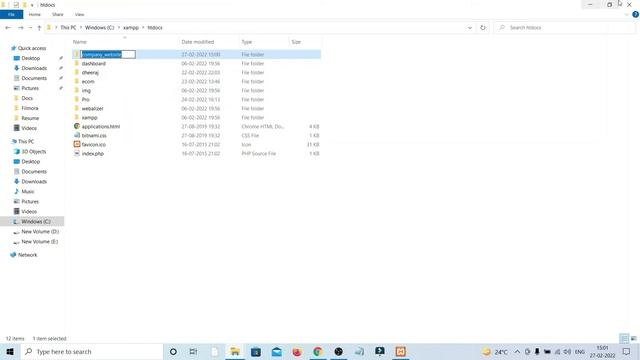Click the forward navigation arrow
The height and width of the screenshot is (360, 640).
20,28
